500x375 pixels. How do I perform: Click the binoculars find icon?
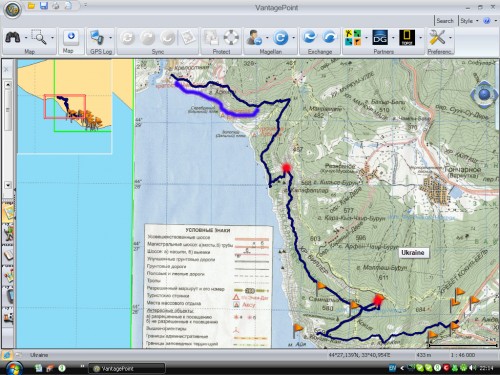pyautogui.click(x=13, y=38)
